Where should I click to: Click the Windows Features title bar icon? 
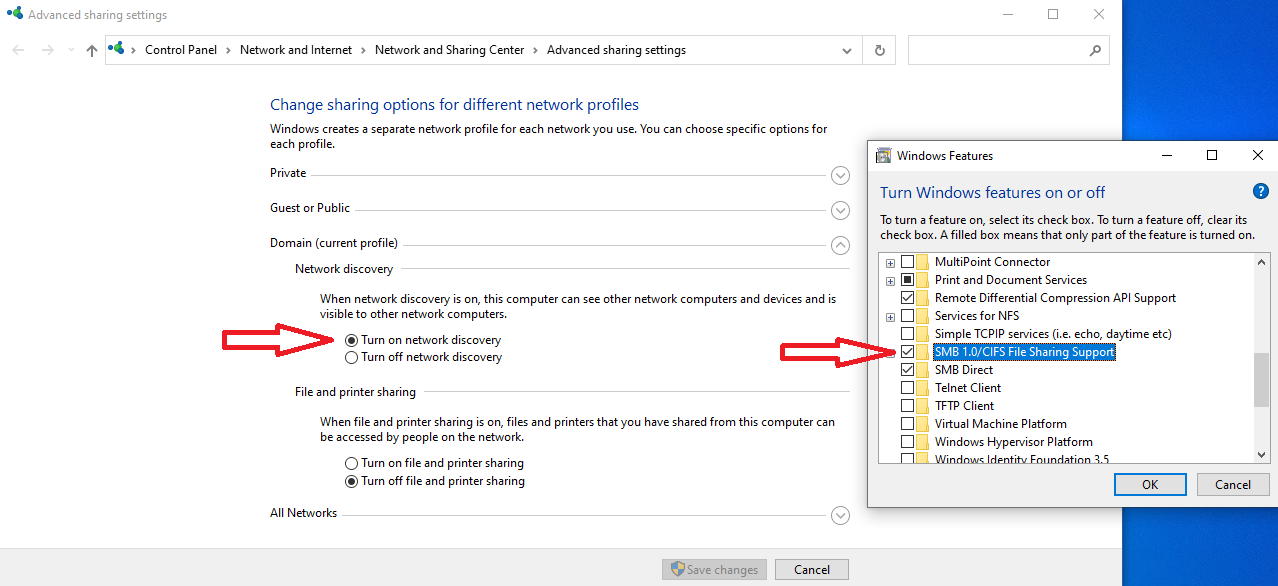pyautogui.click(x=883, y=156)
